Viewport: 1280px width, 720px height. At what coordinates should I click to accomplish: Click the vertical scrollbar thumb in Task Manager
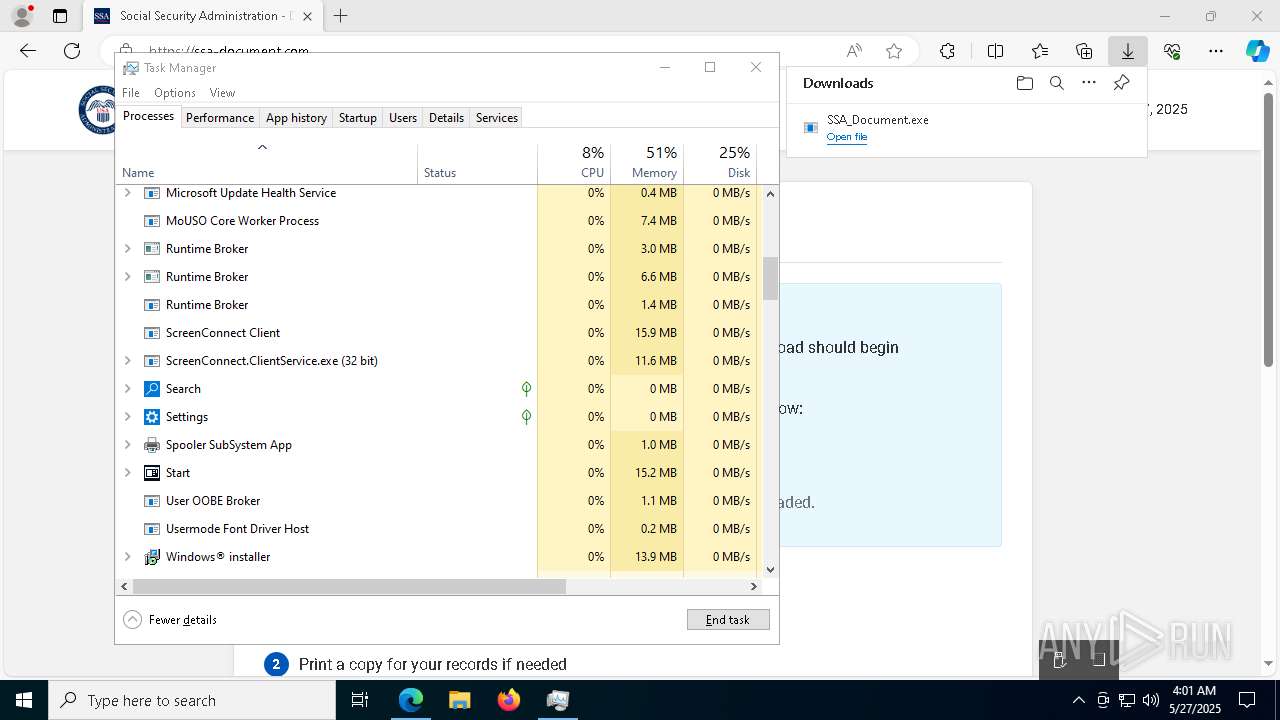(x=770, y=279)
